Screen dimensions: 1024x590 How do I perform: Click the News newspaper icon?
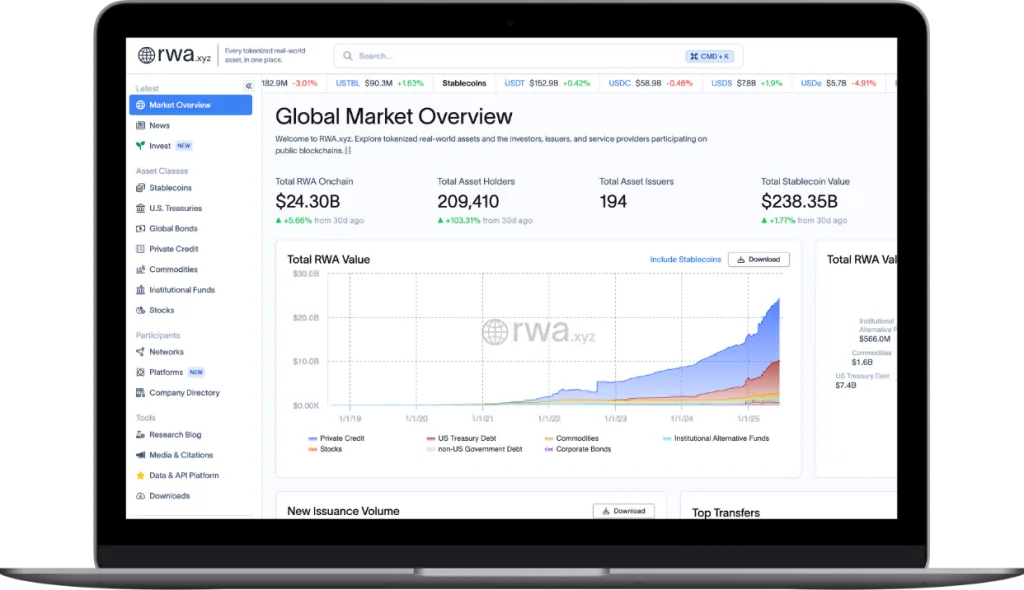pos(140,125)
